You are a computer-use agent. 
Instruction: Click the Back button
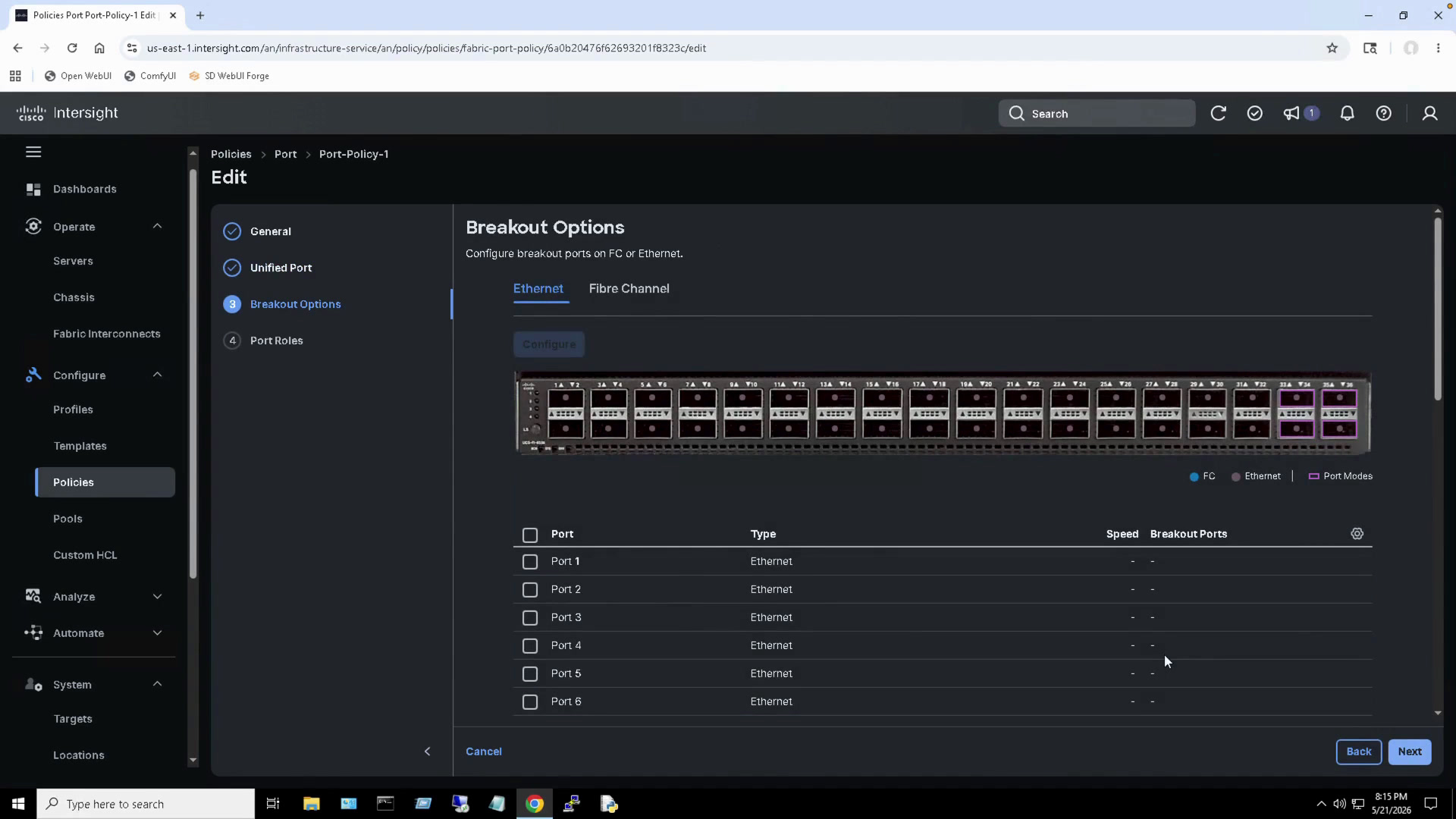coord(1358,752)
